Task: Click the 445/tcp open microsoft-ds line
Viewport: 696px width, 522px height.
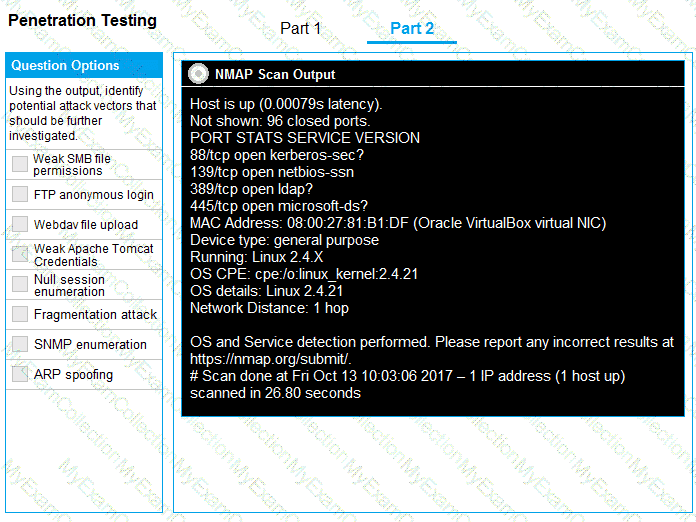Action: pos(279,206)
